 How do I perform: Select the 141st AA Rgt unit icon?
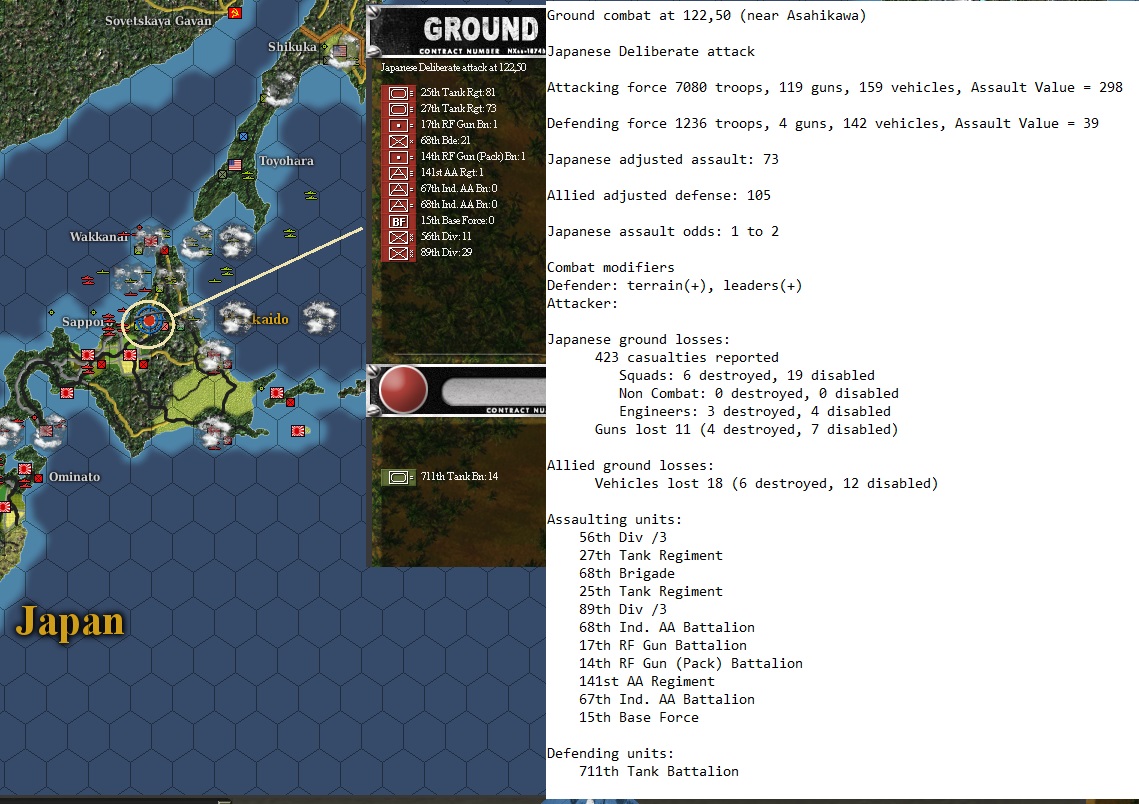point(398,173)
